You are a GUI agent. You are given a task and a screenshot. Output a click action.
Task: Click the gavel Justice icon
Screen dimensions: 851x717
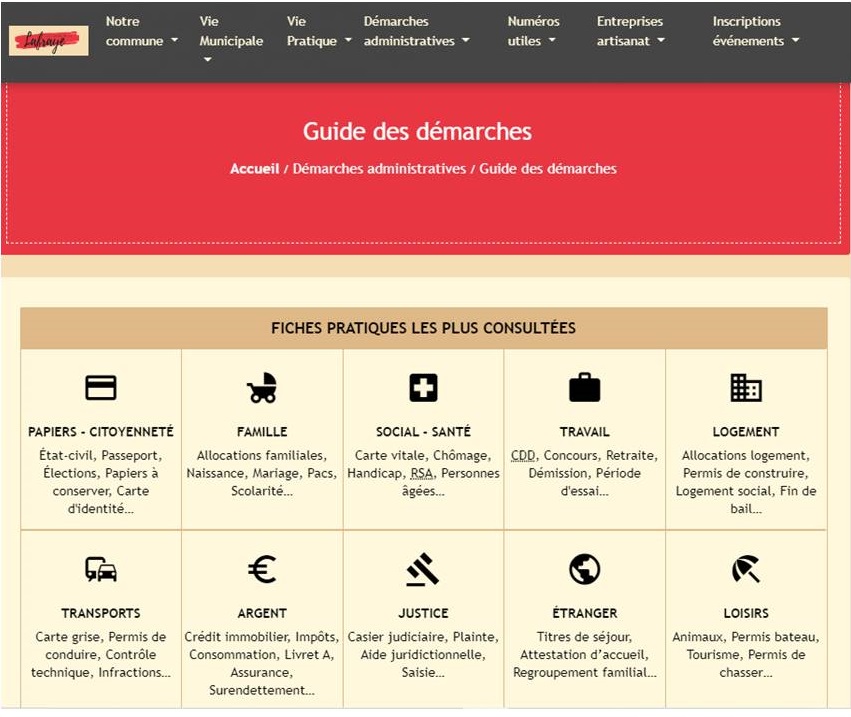pyautogui.click(x=423, y=570)
